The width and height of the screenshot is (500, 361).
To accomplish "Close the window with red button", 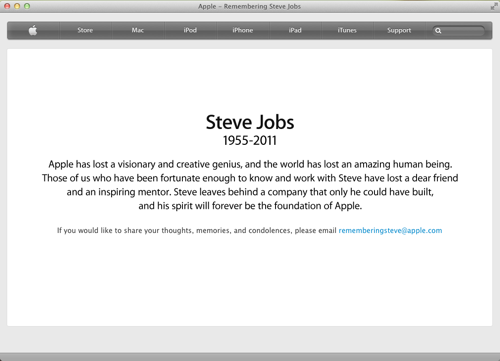I will pos(7,6).
